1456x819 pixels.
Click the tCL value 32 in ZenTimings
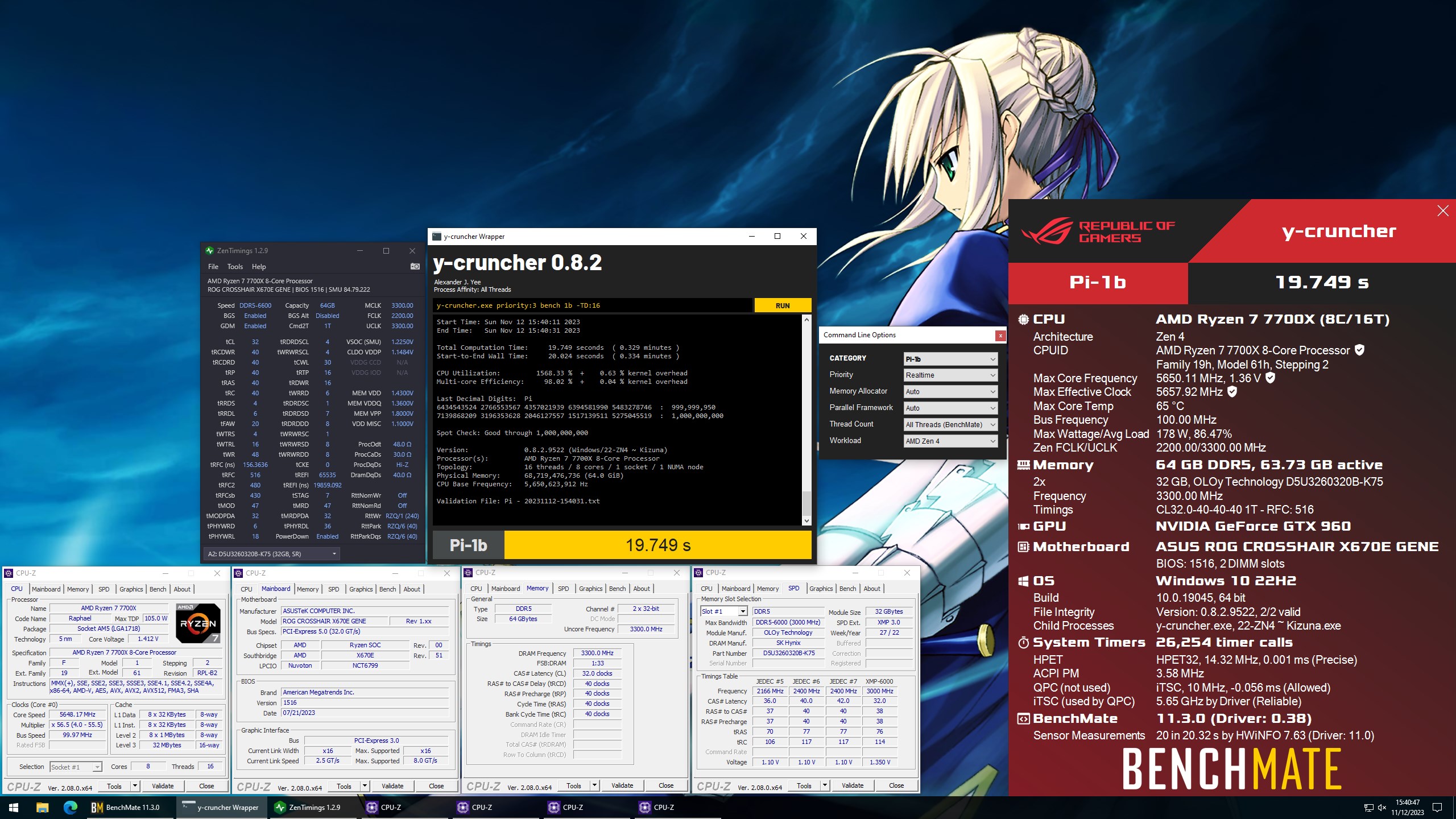point(255,342)
